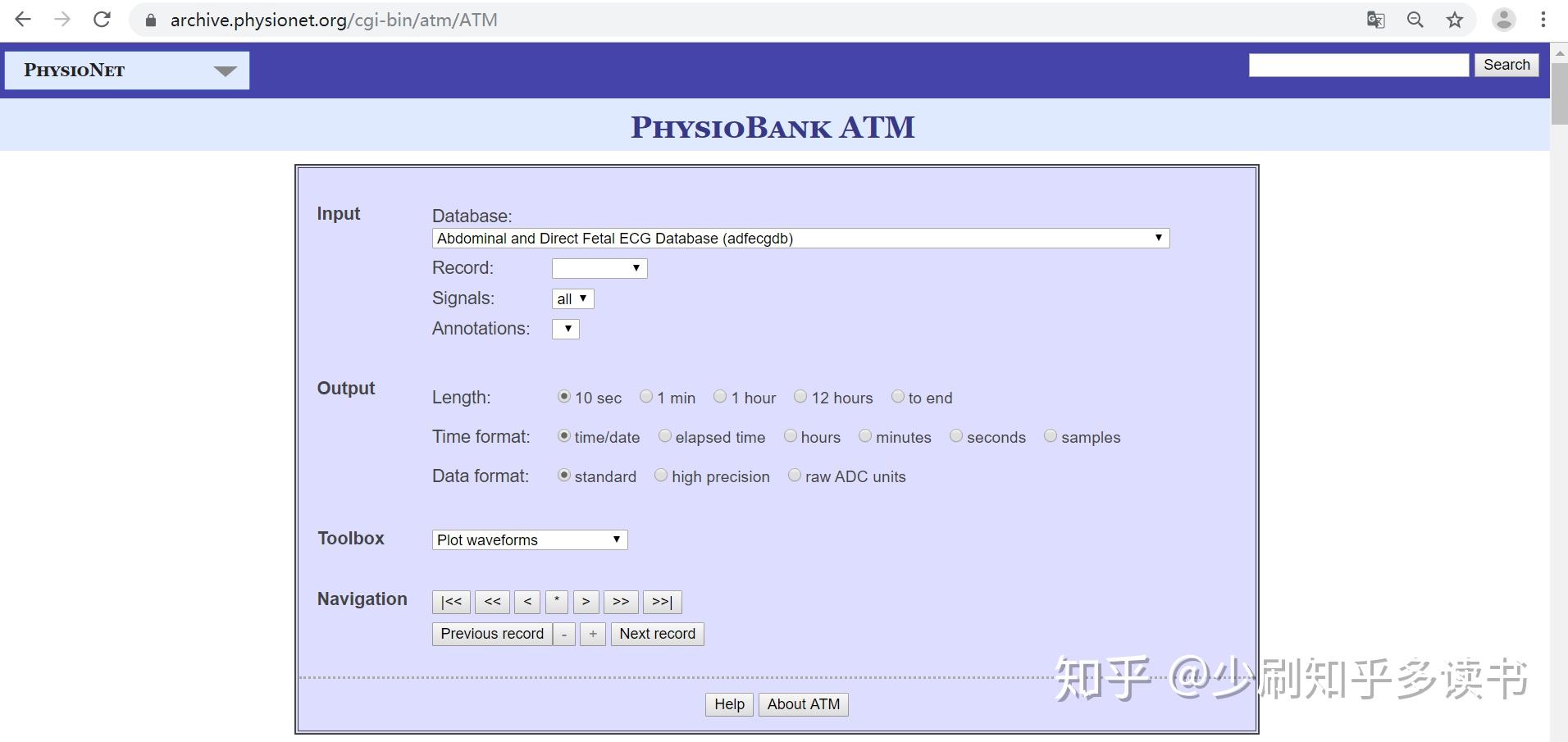
Task: Set data format to raw ADC units
Action: click(794, 475)
